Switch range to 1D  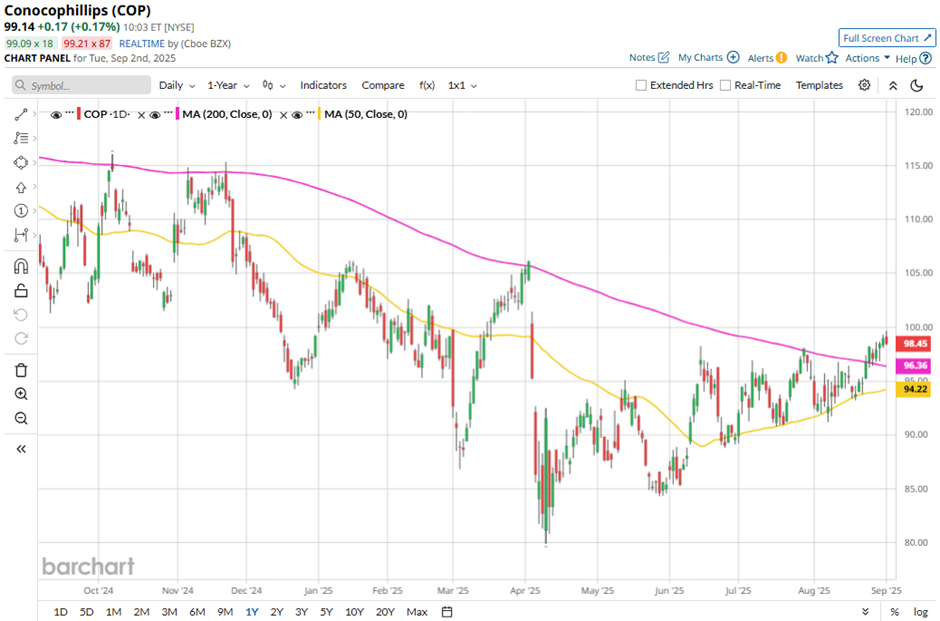click(61, 611)
